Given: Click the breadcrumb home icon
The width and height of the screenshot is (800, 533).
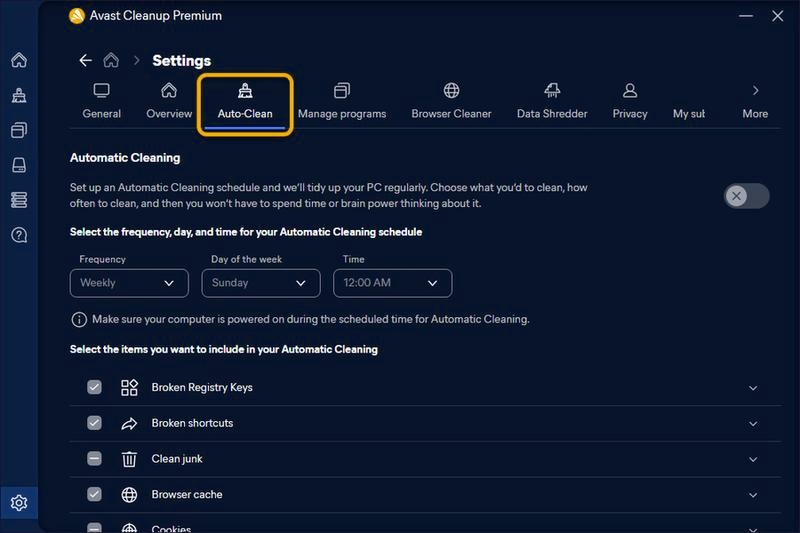Looking at the screenshot, I should [111, 60].
